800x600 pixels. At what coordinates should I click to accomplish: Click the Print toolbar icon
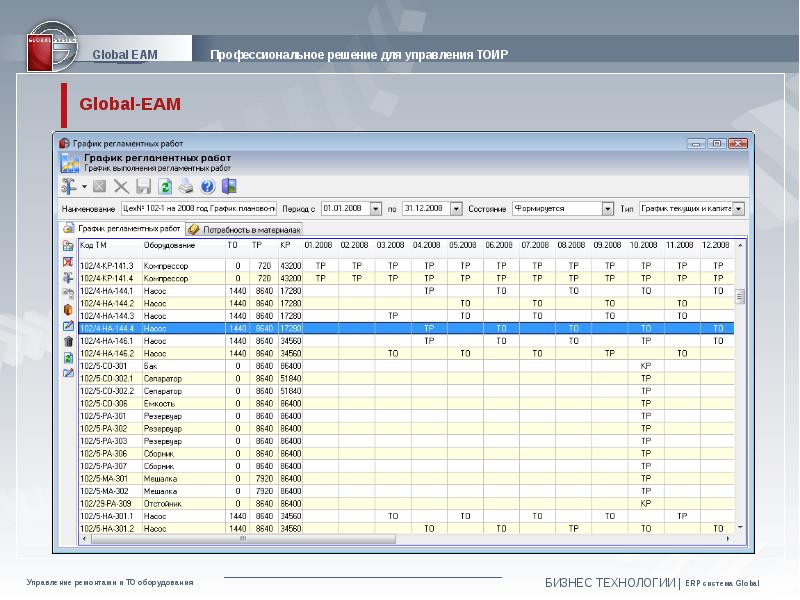(x=186, y=187)
